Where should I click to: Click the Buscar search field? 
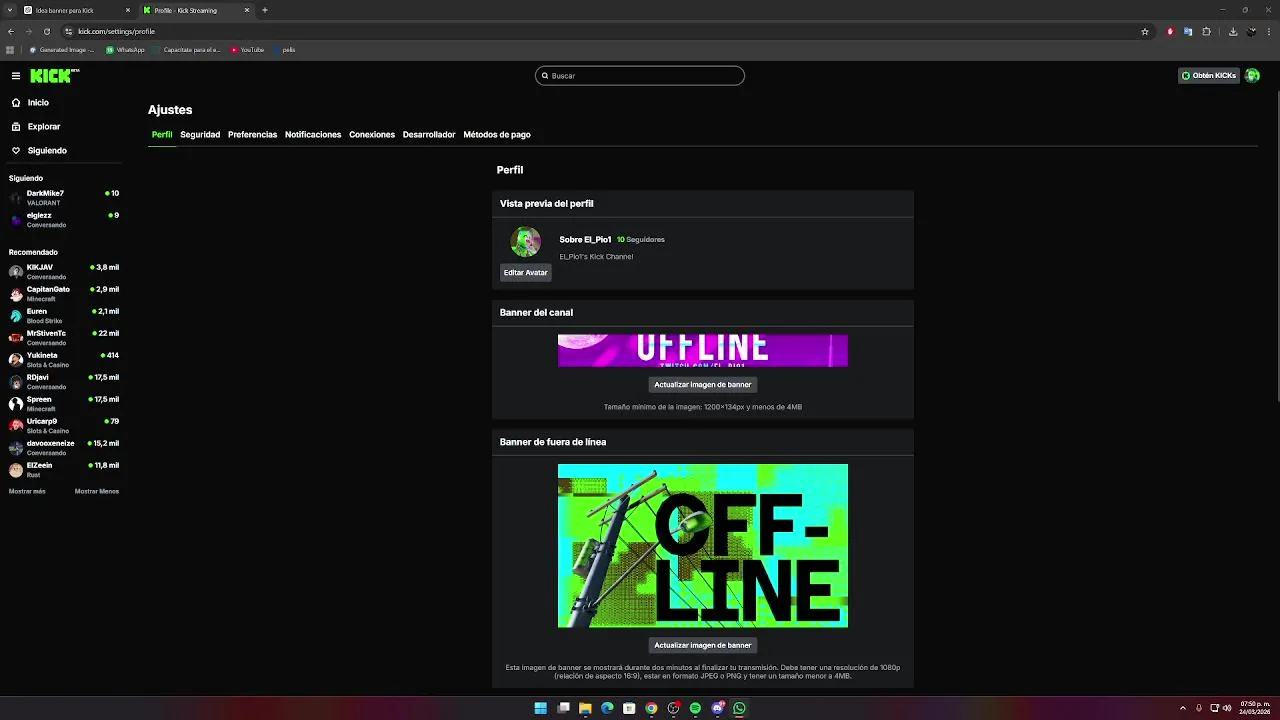pyautogui.click(x=640, y=76)
